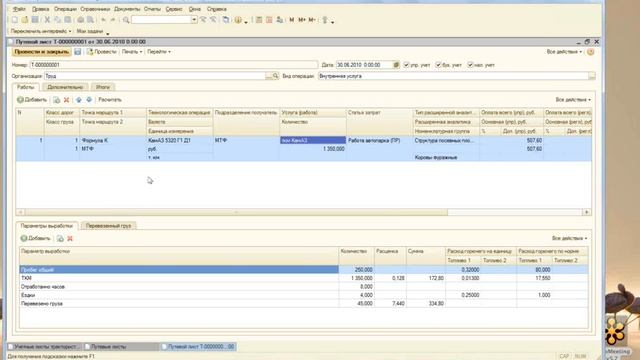Click the Save diskette icon in main toolbar
The image size is (640, 360).
click(35, 20)
